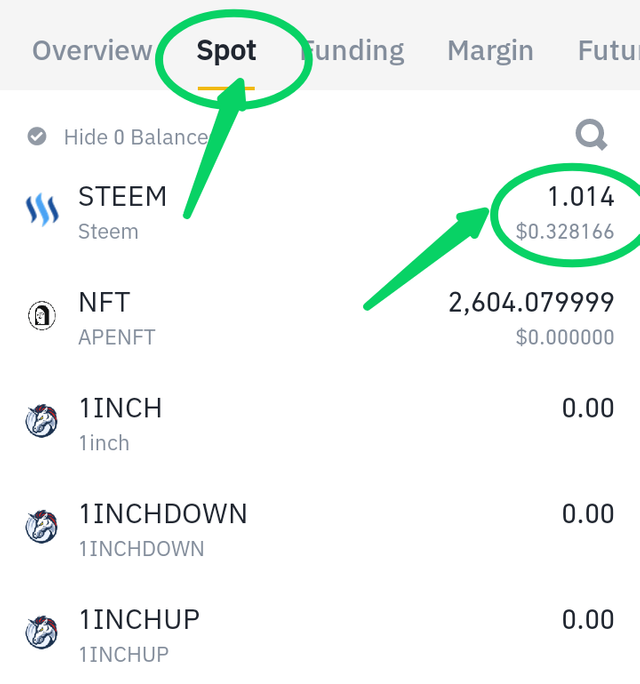Click the 1INCHUP coin logo icon
The image size is (640, 684).
click(x=41, y=634)
